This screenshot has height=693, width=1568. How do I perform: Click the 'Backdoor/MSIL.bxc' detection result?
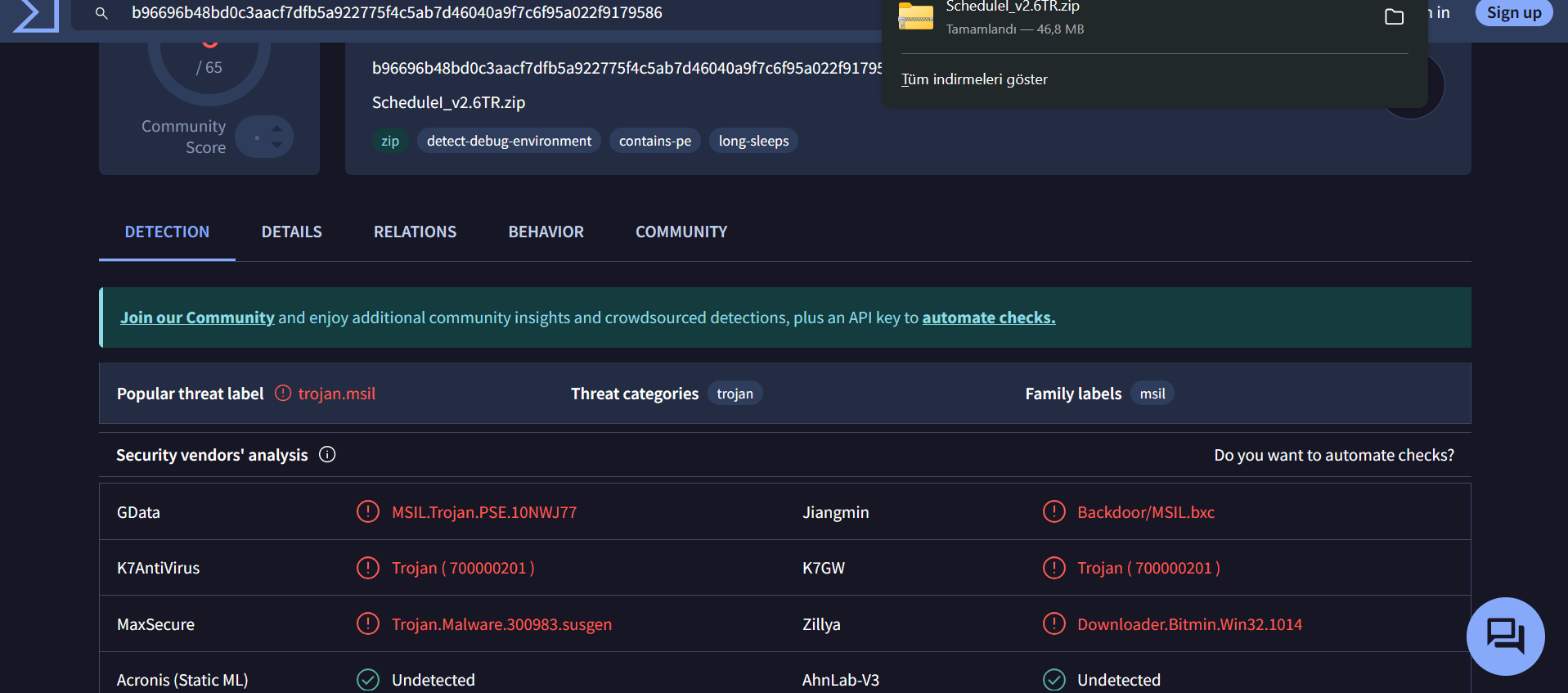1146,512
